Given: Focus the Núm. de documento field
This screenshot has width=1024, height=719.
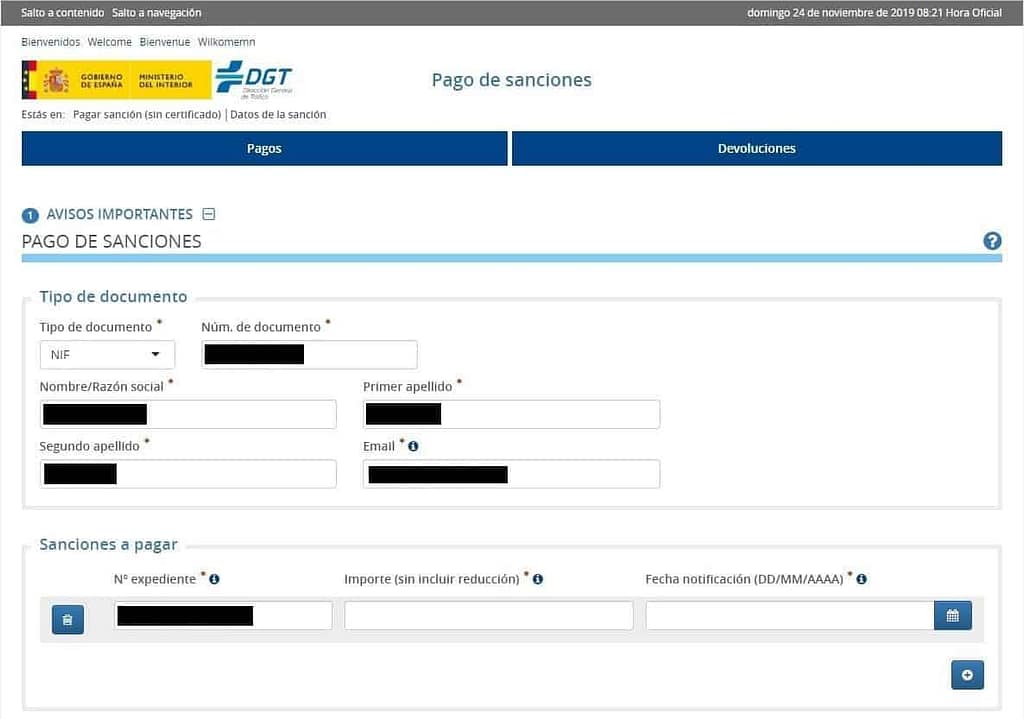Looking at the screenshot, I should (310, 355).
